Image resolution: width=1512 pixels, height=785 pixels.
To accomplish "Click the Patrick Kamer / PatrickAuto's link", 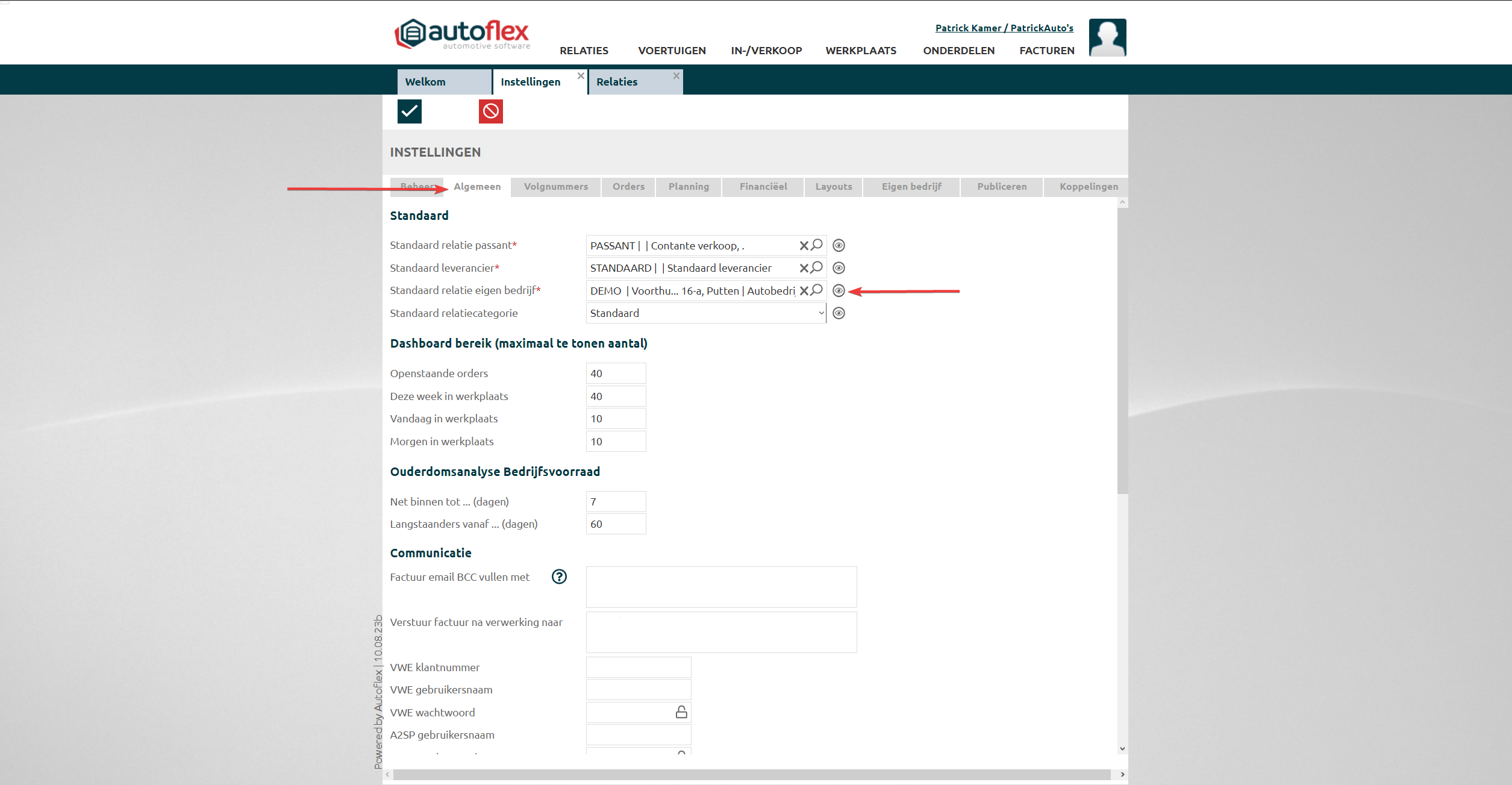I will click(1004, 28).
